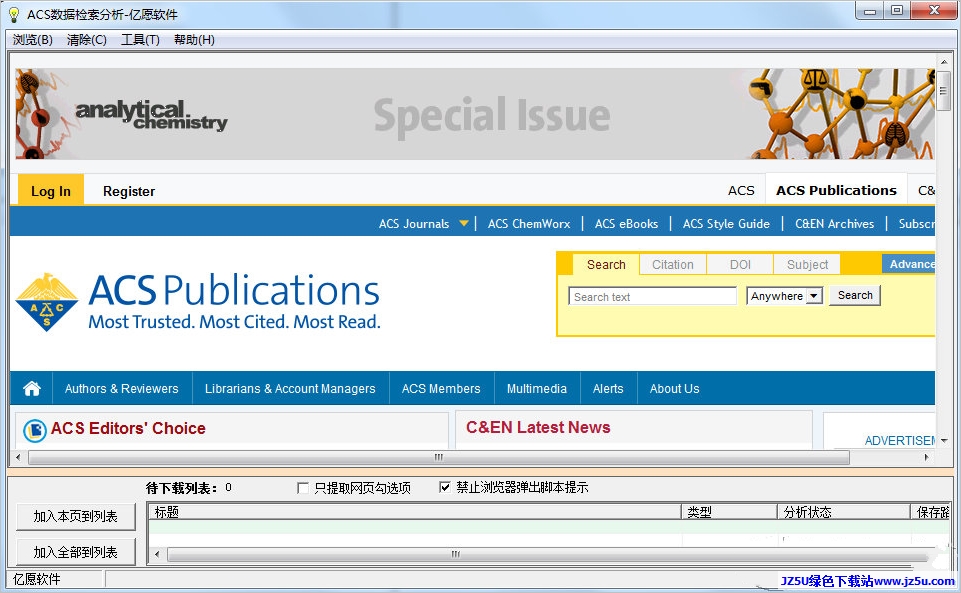Click 加入本页到列表 button

click(75, 516)
